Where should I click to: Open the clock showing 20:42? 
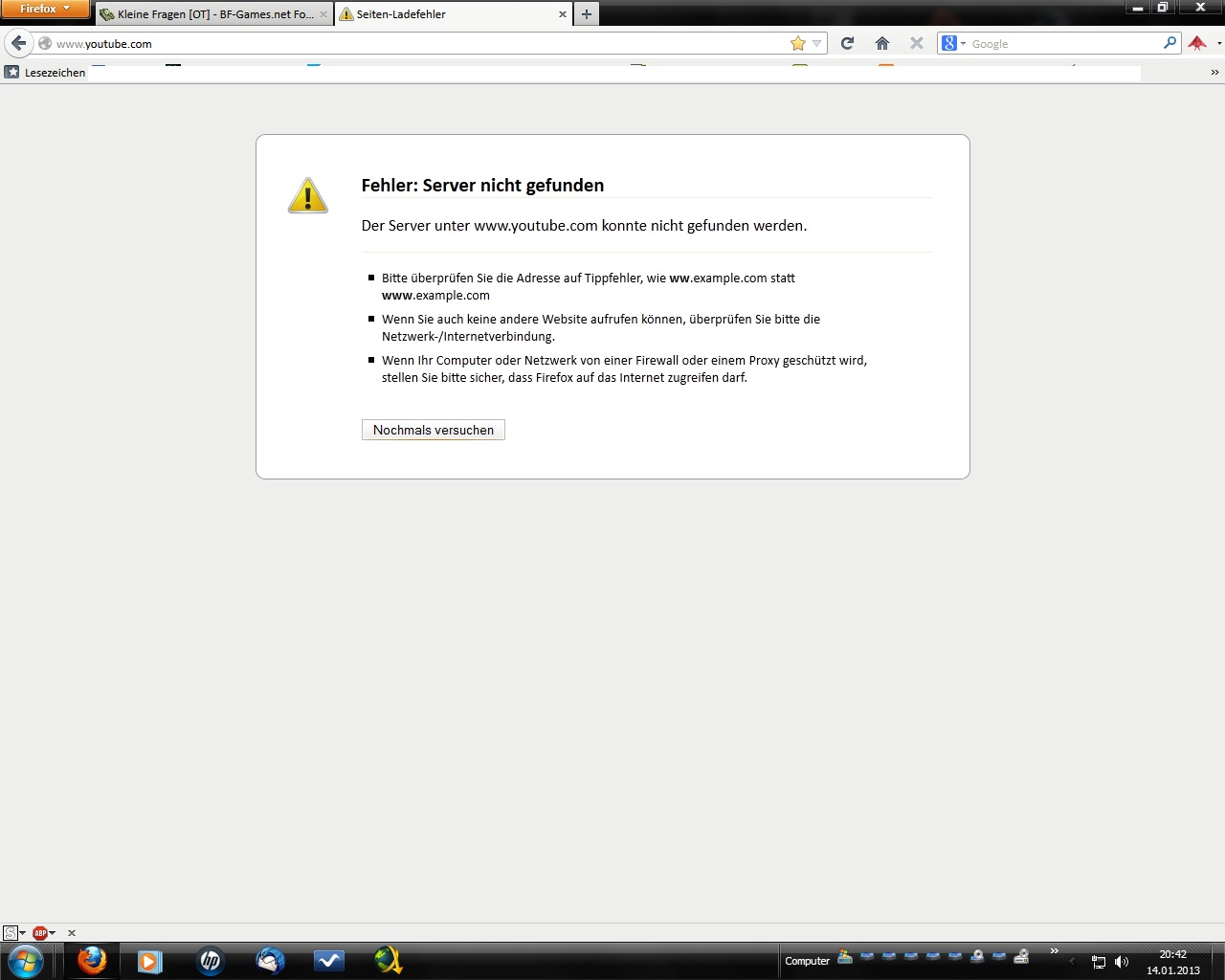click(x=1173, y=962)
